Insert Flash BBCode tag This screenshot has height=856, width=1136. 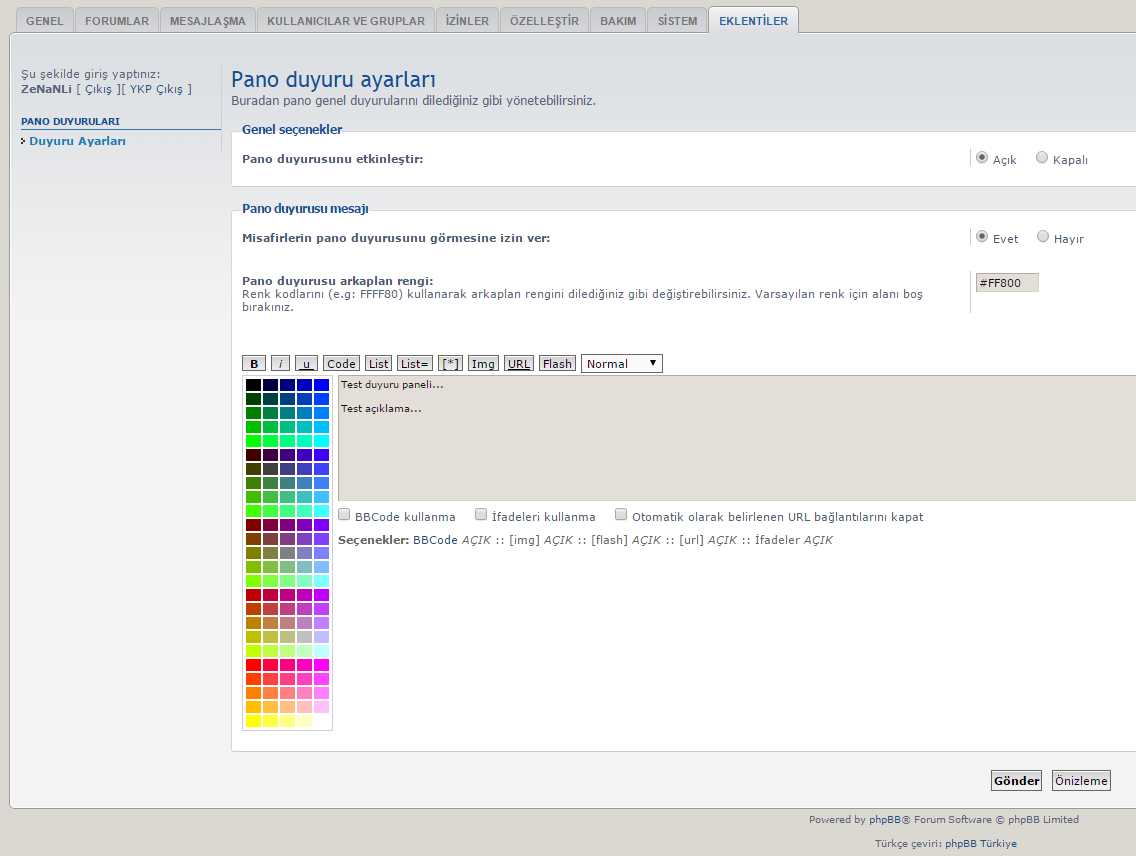(557, 364)
